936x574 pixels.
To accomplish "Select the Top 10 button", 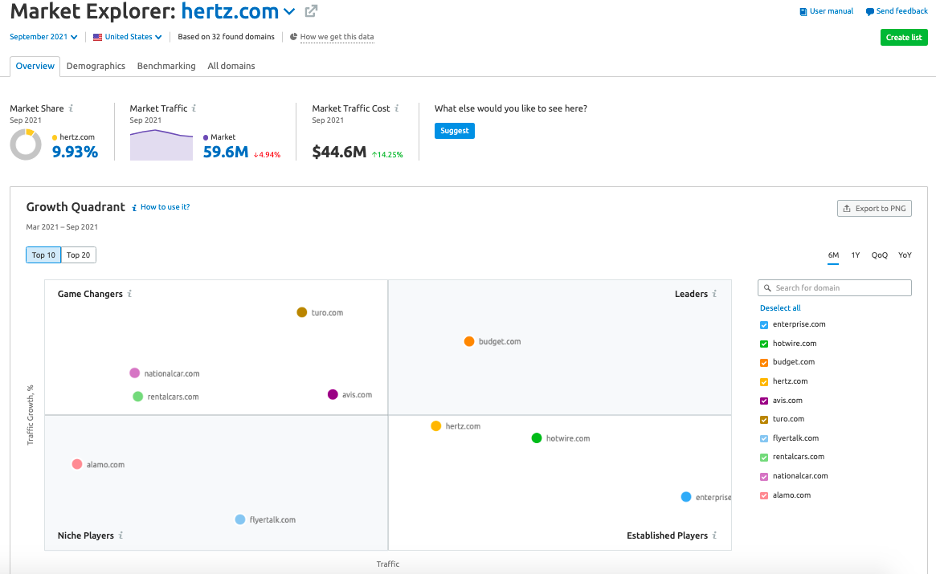I will [x=44, y=255].
